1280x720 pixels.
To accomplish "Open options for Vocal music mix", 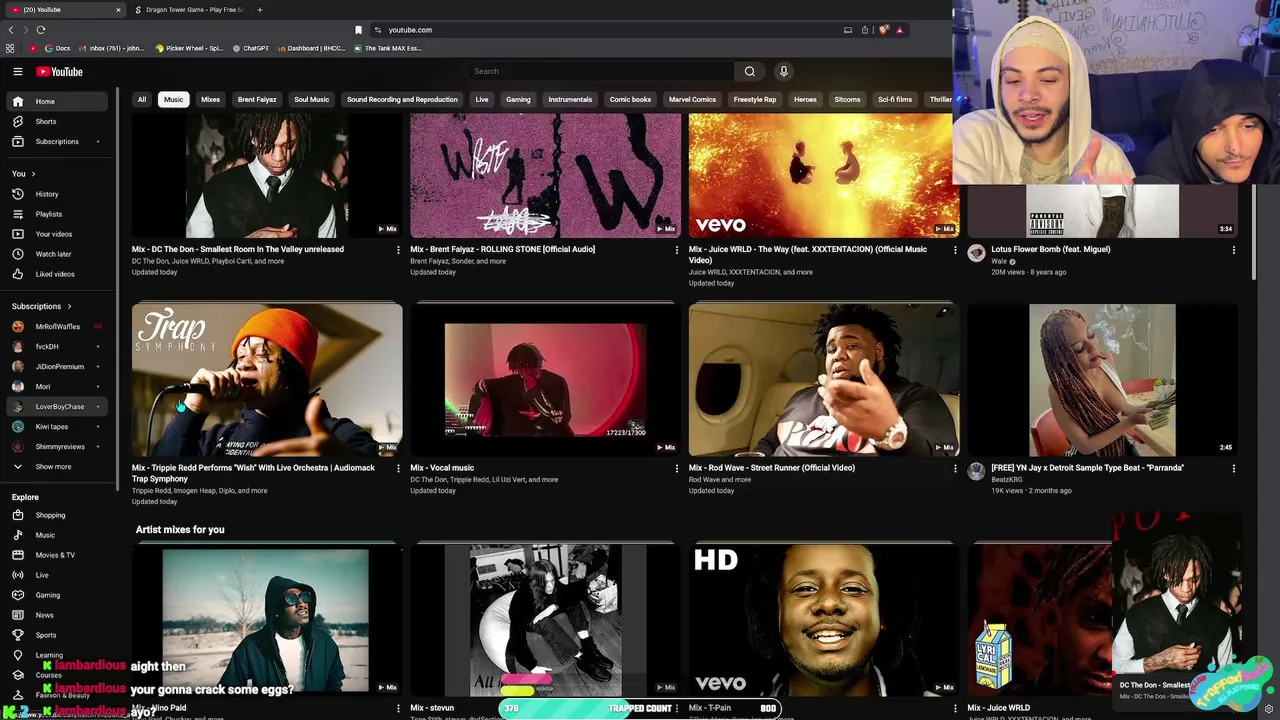I will click(676, 468).
